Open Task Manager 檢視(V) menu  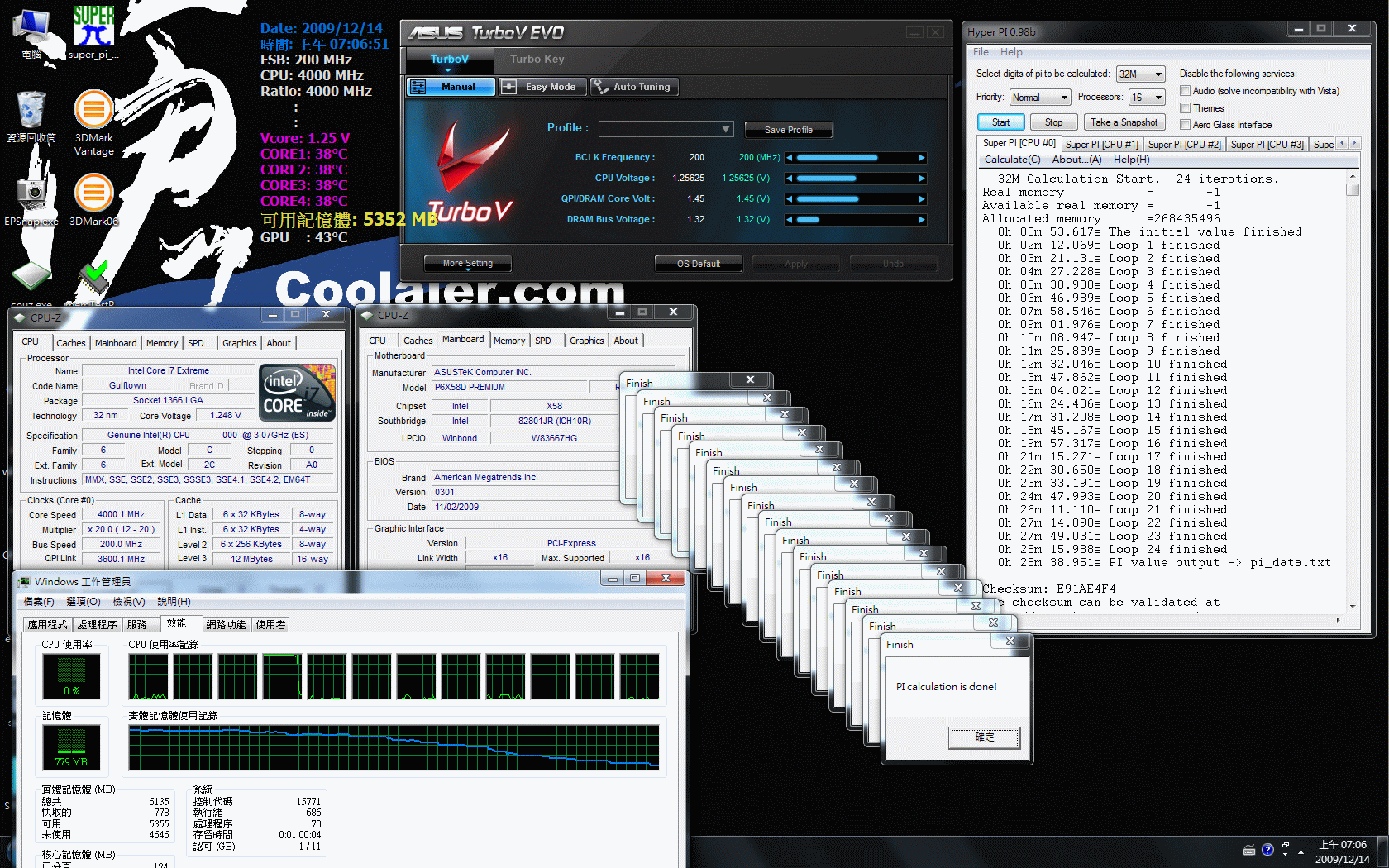[129, 602]
